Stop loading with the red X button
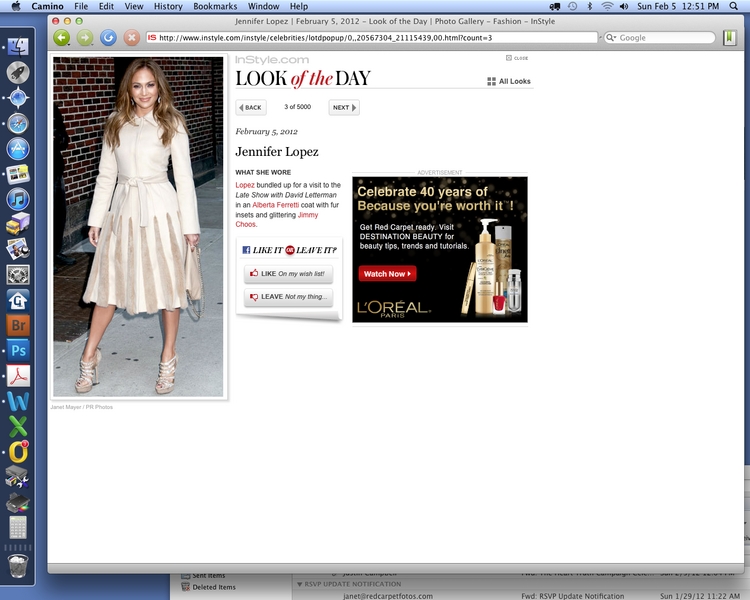This screenshot has width=750, height=600. [132, 37]
